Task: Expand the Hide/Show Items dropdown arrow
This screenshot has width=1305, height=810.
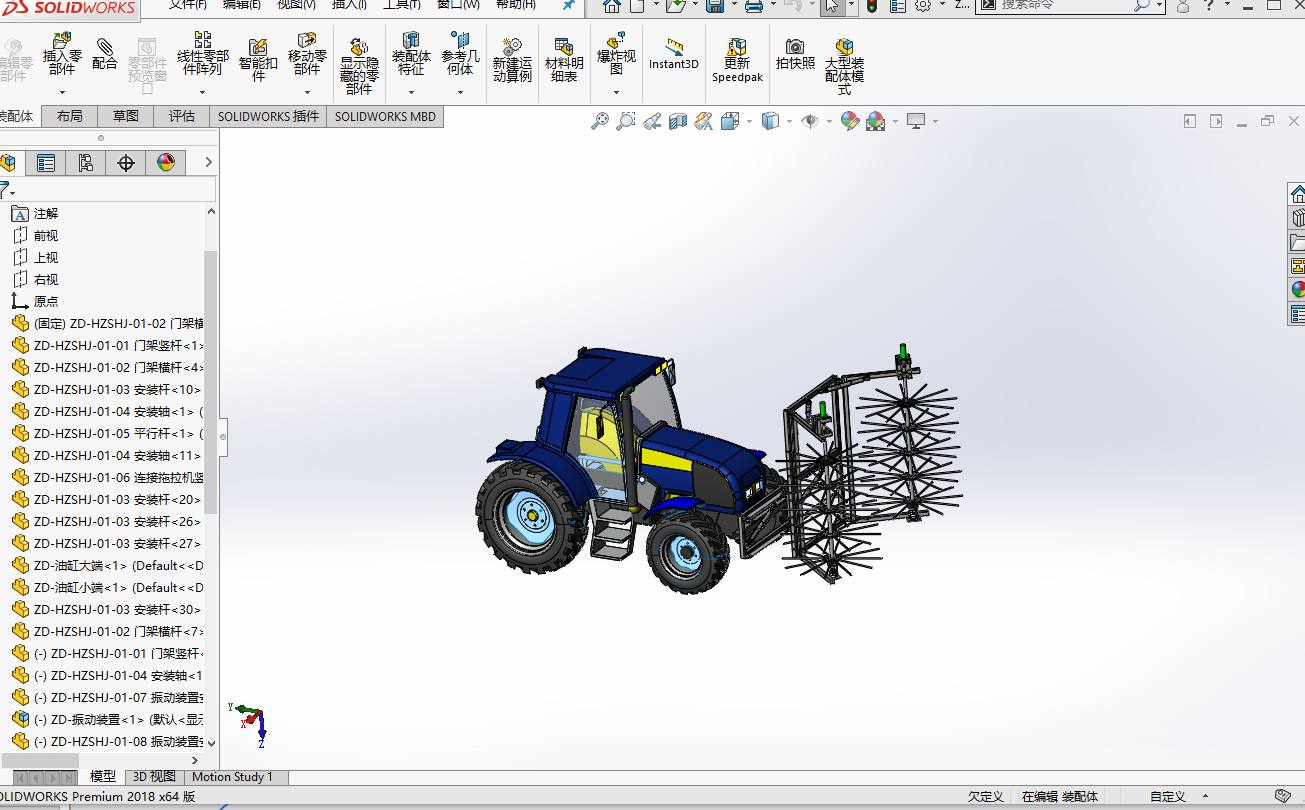Action: pyautogui.click(x=829, y=121)
